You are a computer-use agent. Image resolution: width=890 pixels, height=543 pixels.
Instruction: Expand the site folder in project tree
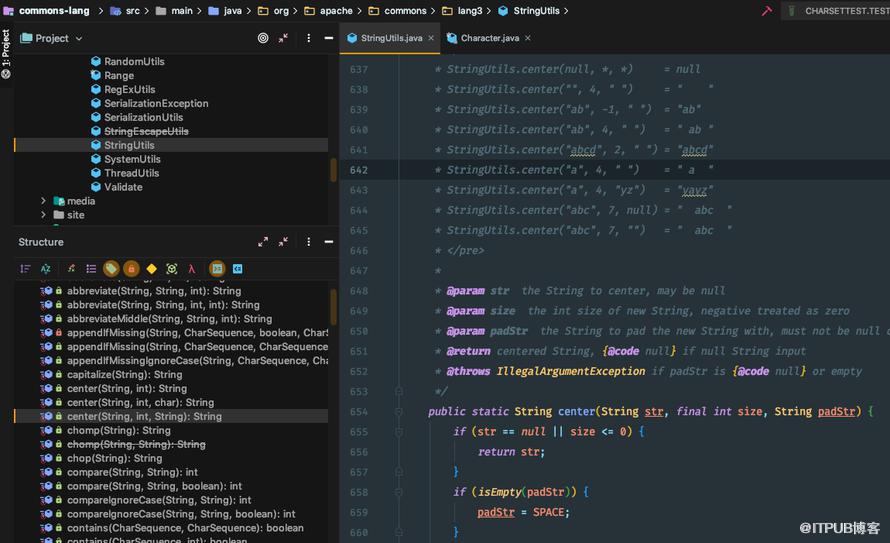[x=43, y=215]
